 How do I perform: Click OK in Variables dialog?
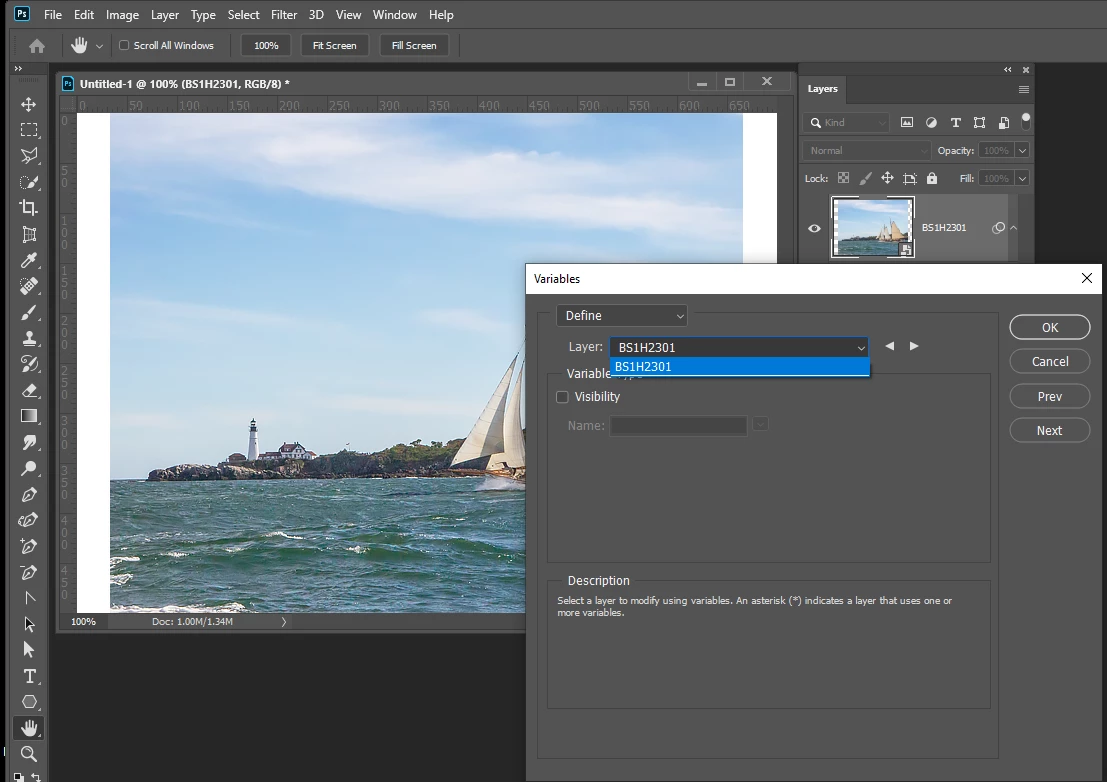point(1049,328)
